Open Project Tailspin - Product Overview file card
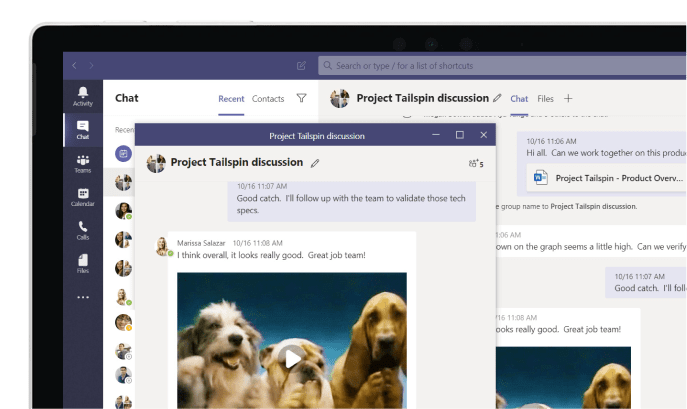 point(606,178)
